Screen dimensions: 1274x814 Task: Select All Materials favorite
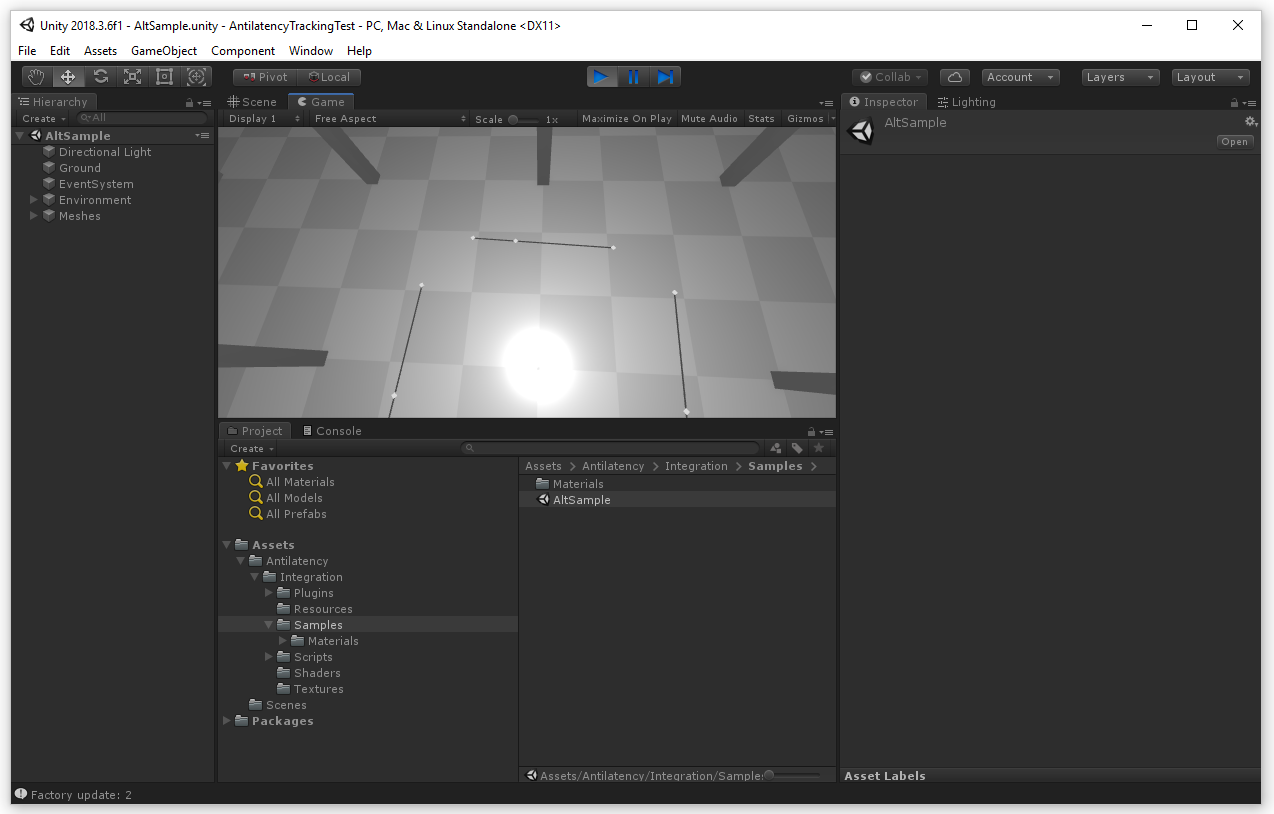coord(300,482)
